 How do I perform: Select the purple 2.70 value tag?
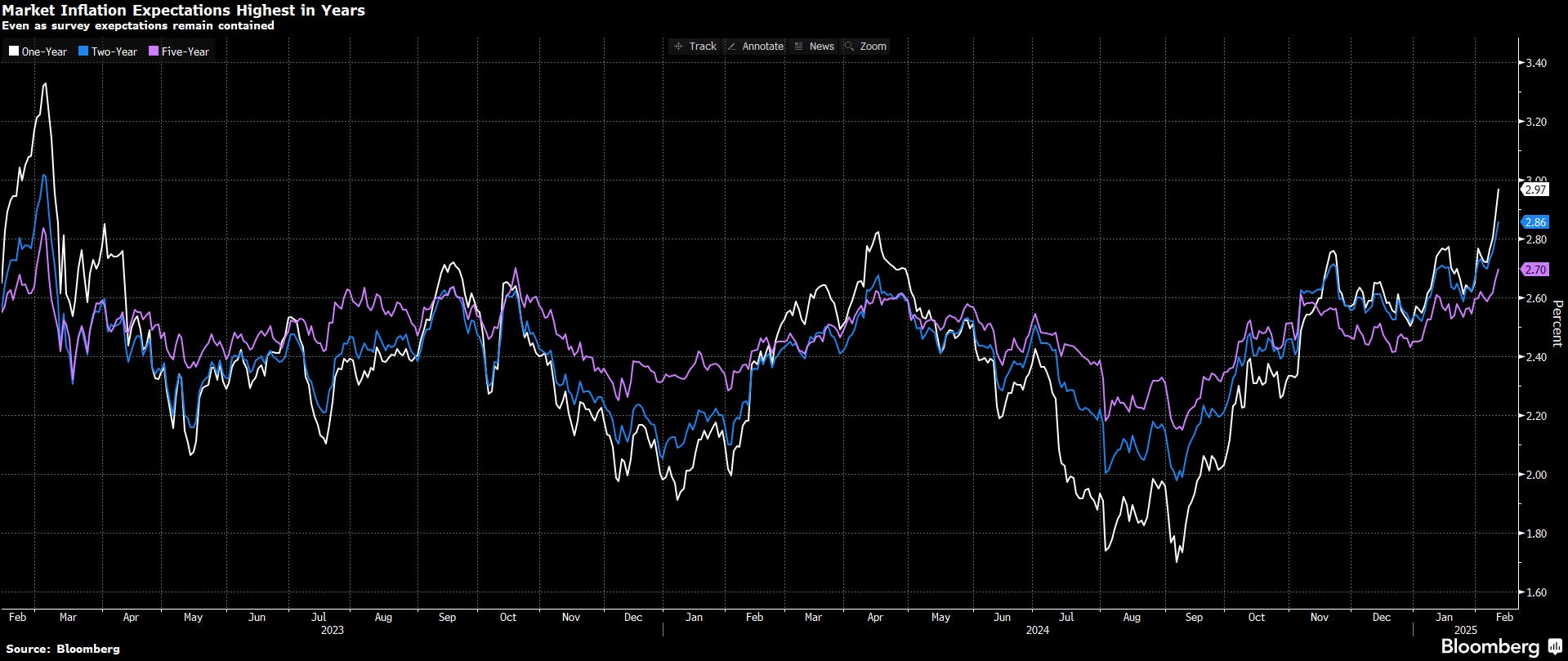[1535, 270]
